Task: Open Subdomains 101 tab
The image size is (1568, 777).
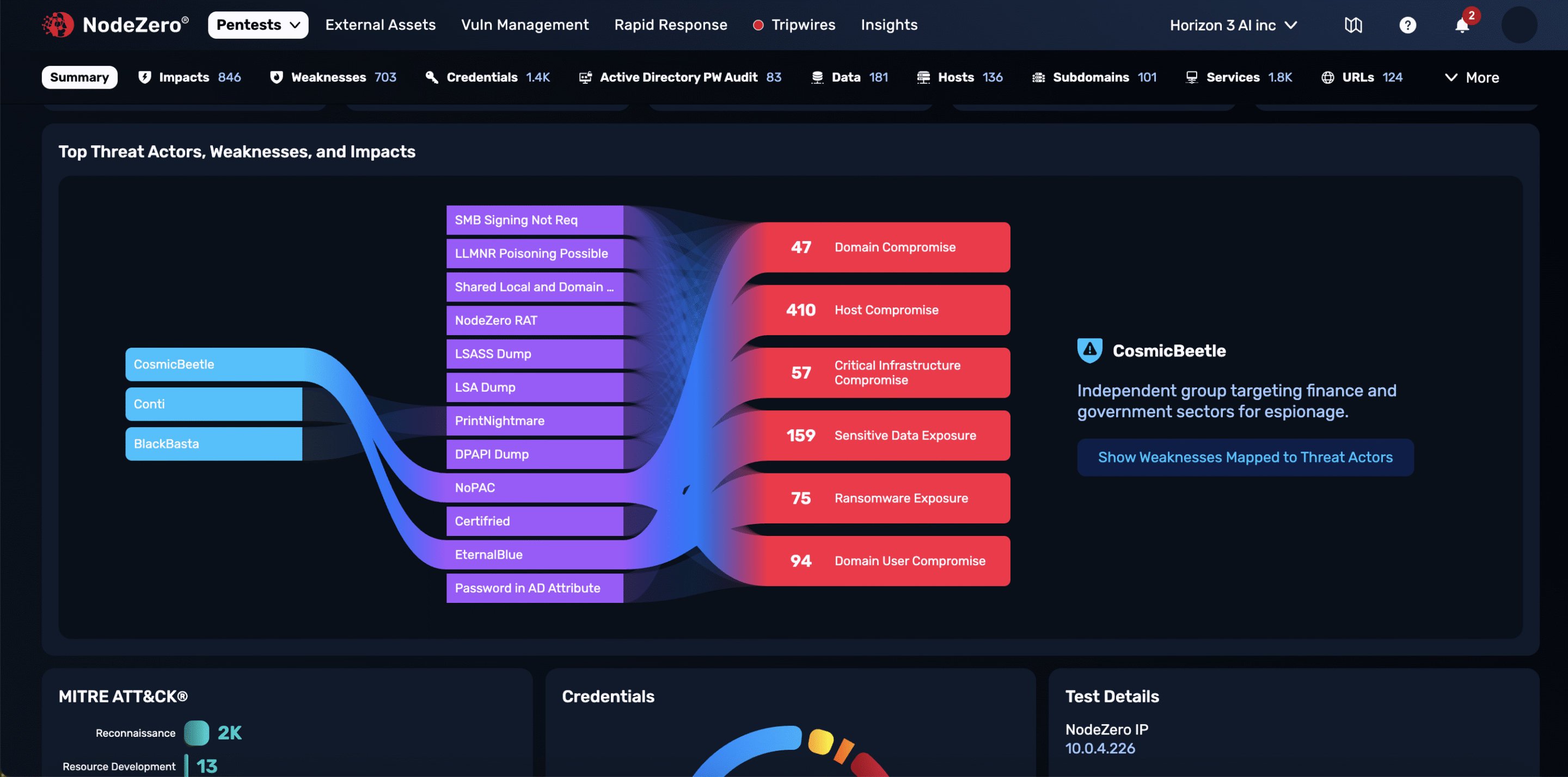Action: tap(1094, 77)
